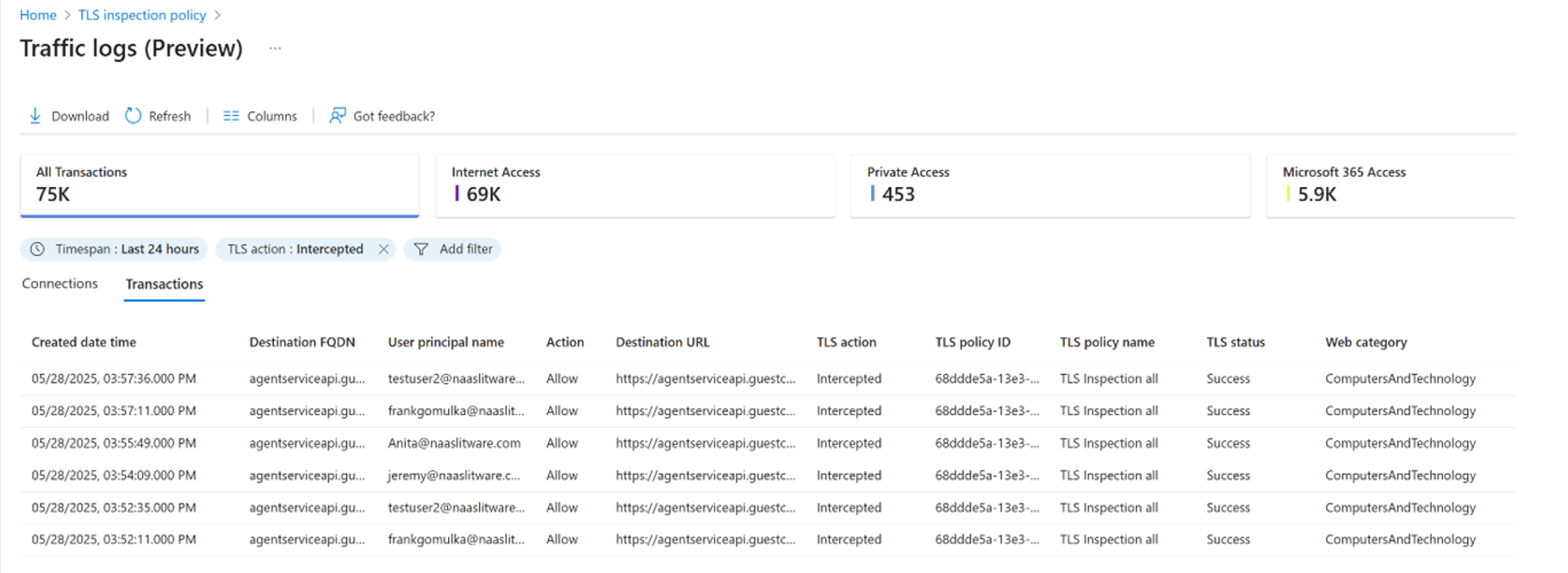
Task: Click the Got feedback person icon
Action: click(x=338, y=115)
